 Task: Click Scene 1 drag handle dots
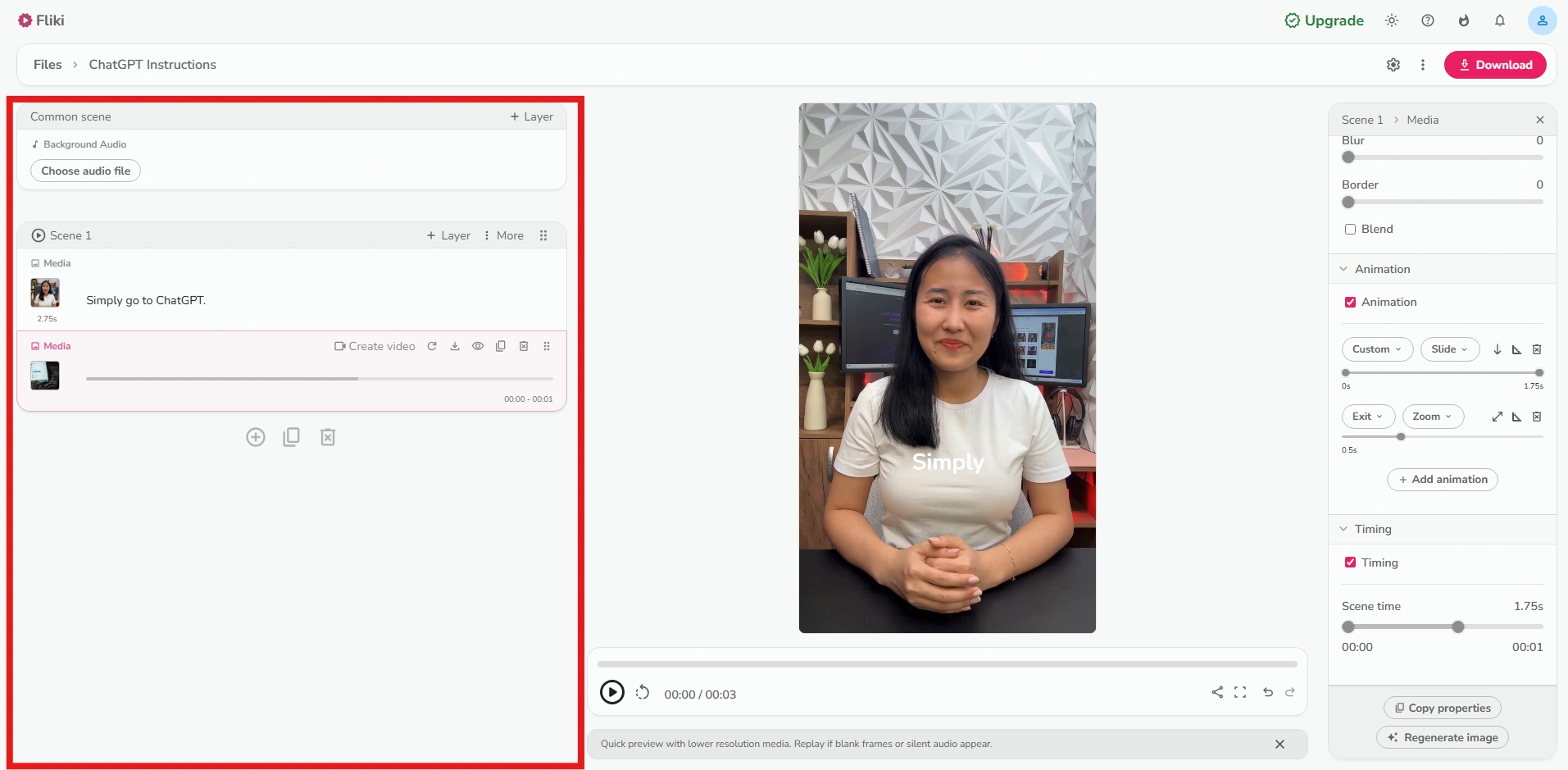(543, 235)
